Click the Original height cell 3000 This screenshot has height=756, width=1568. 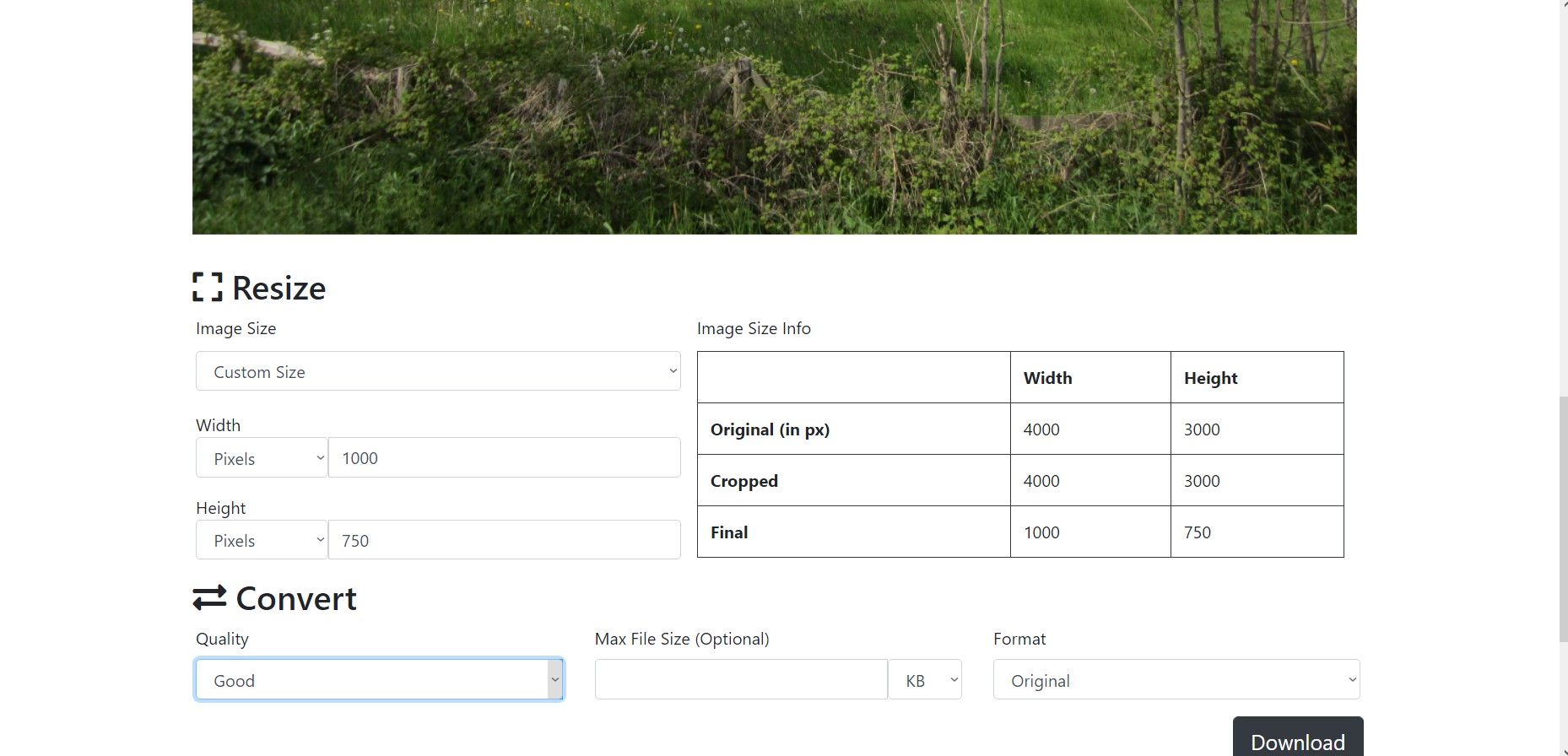click(1257, 429)
